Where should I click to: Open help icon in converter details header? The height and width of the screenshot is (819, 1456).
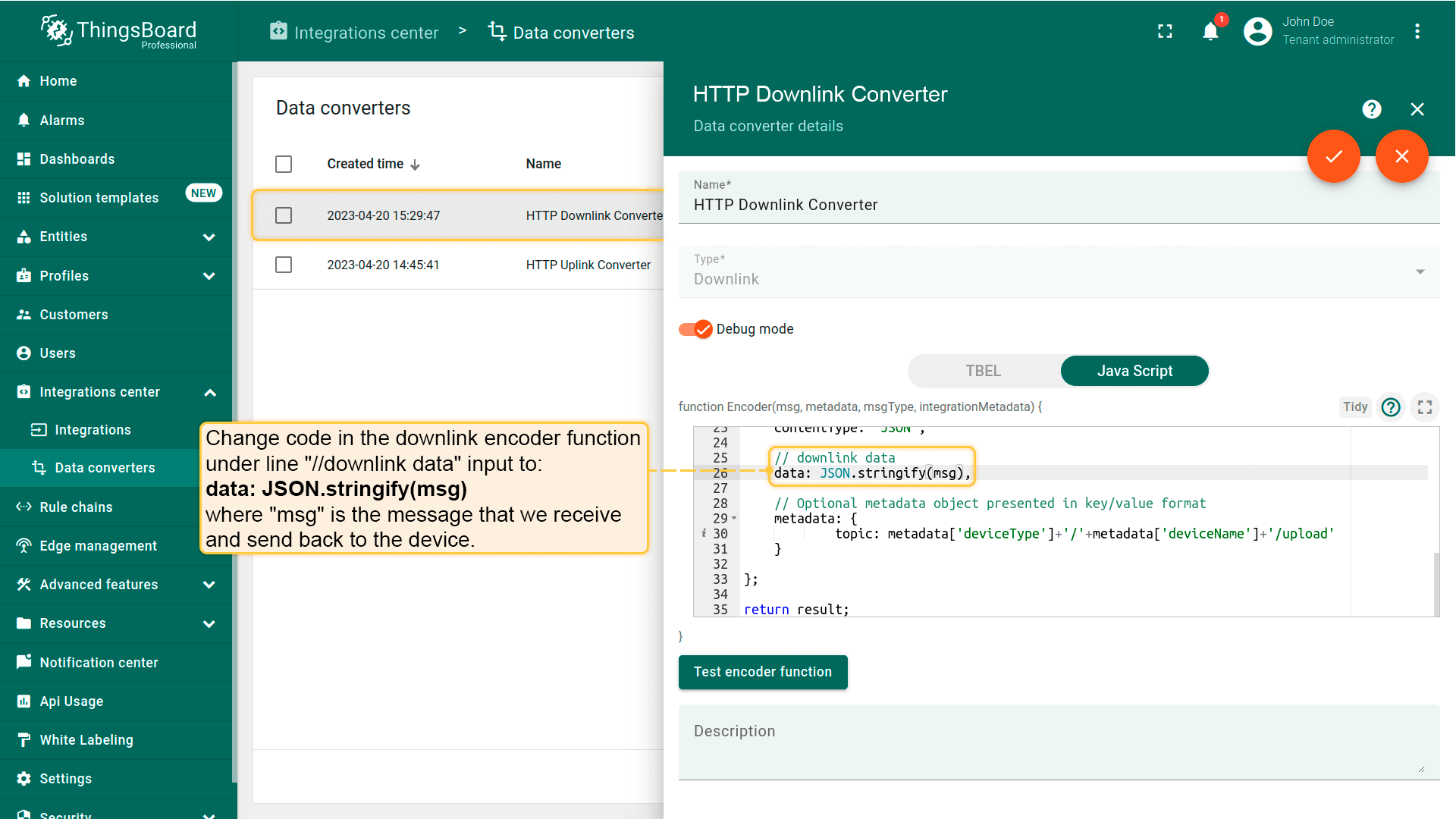pyautogui.click(x=1371, y=109)
